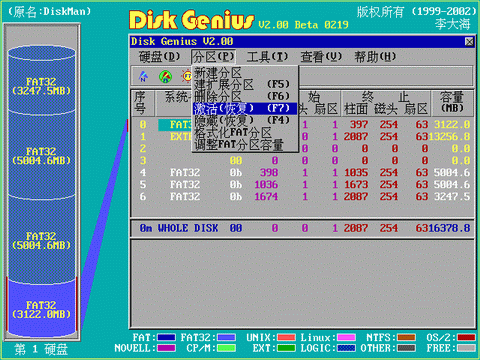The image size is (480, 360).
Task: Select partition row 4 FAT32 starting cylinder 398
Action: pyautogui.click(x=303, y=173)
